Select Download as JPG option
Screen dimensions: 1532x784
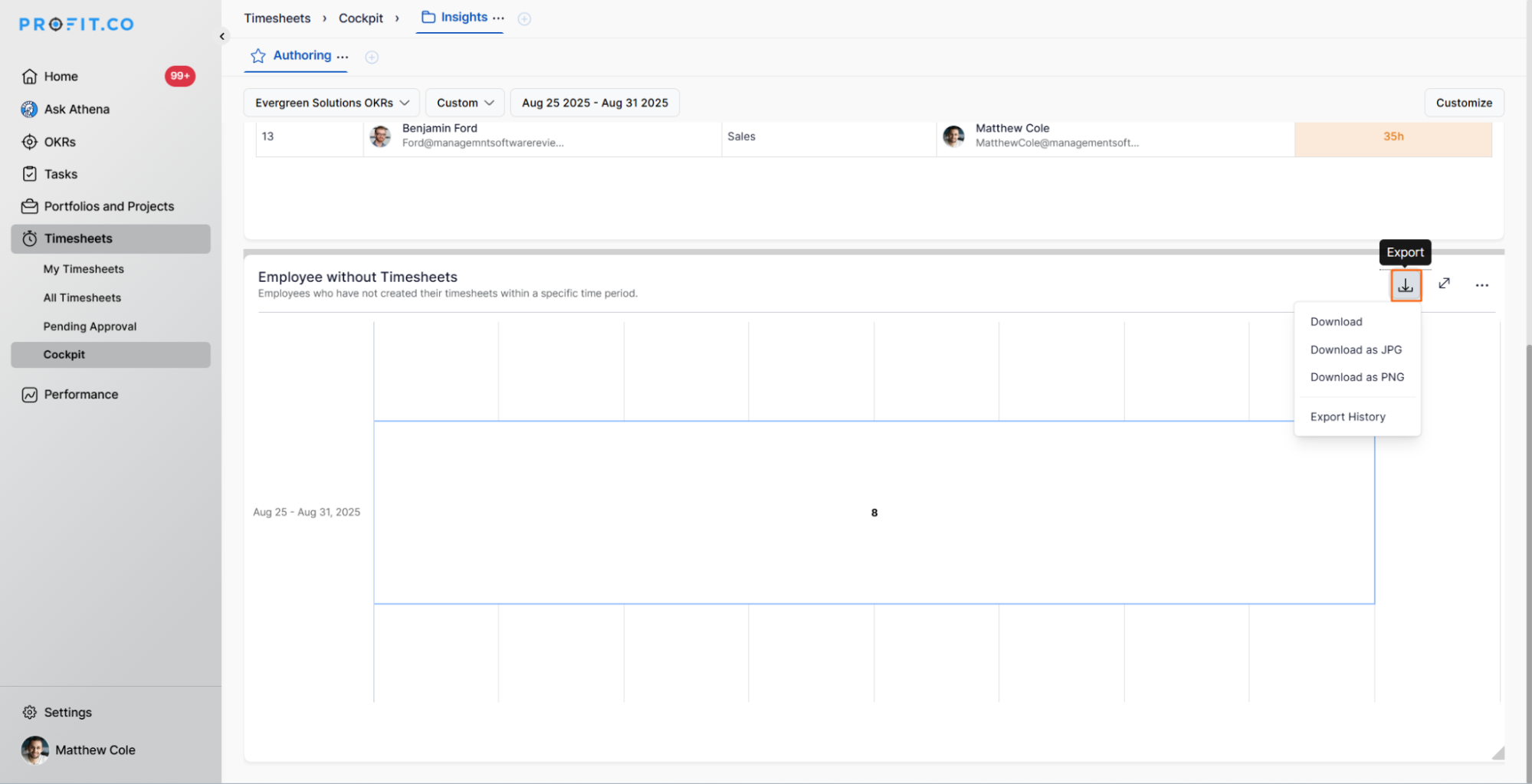coord(1356,349)
